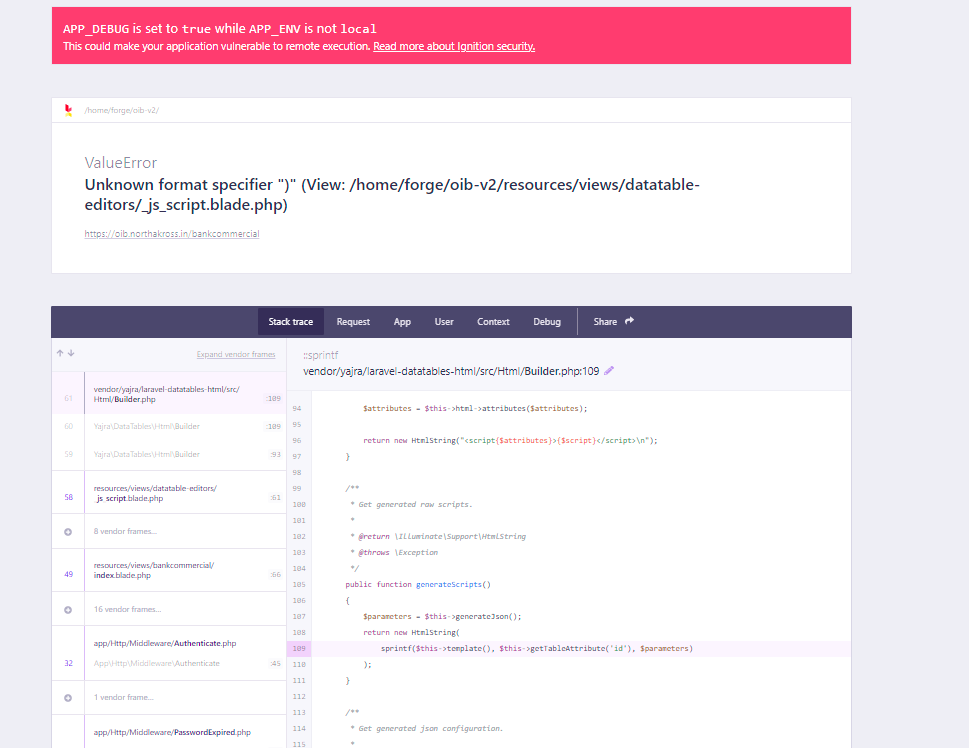969x748 pixels.
Task: Open the User tab
Action: click(x=444, y=321)
